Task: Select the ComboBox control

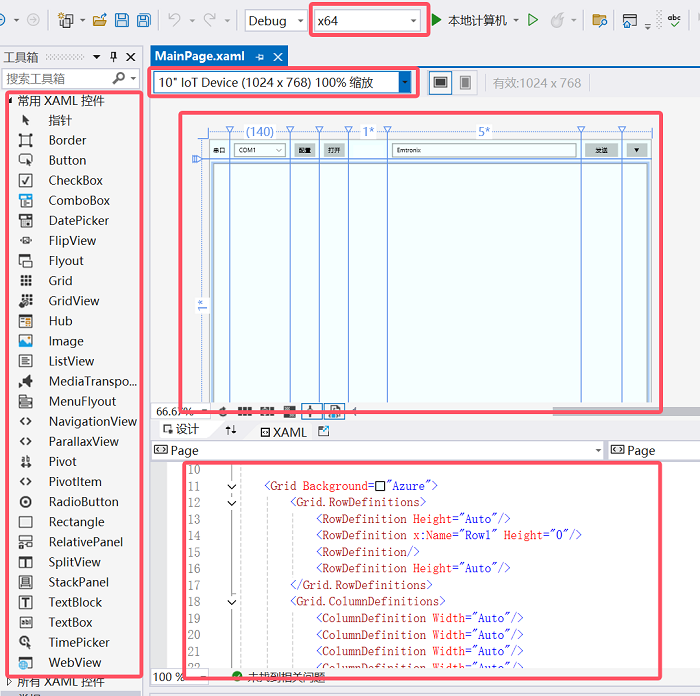Action: (79, 200)
